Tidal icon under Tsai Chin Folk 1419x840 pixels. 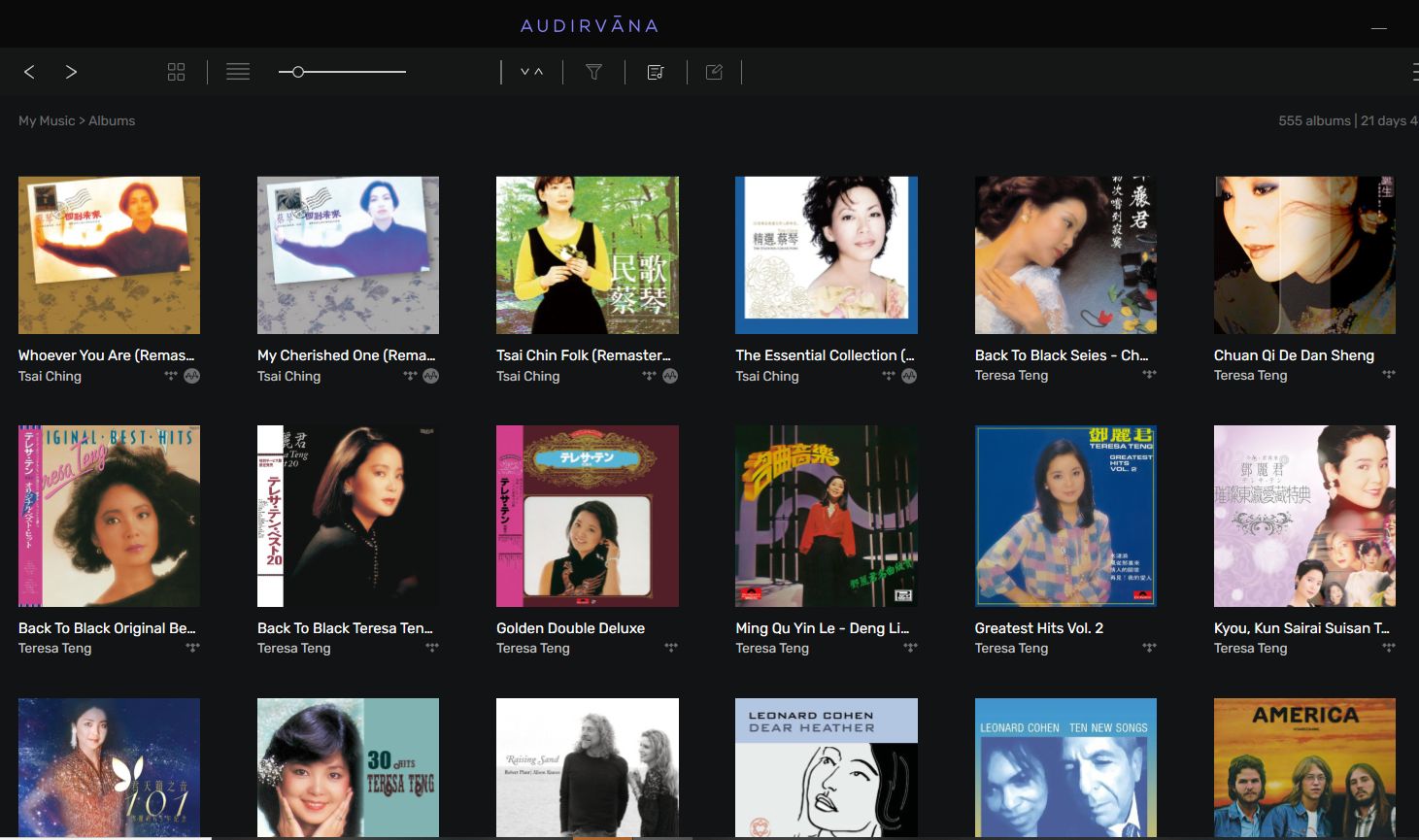tap(649, 376)
